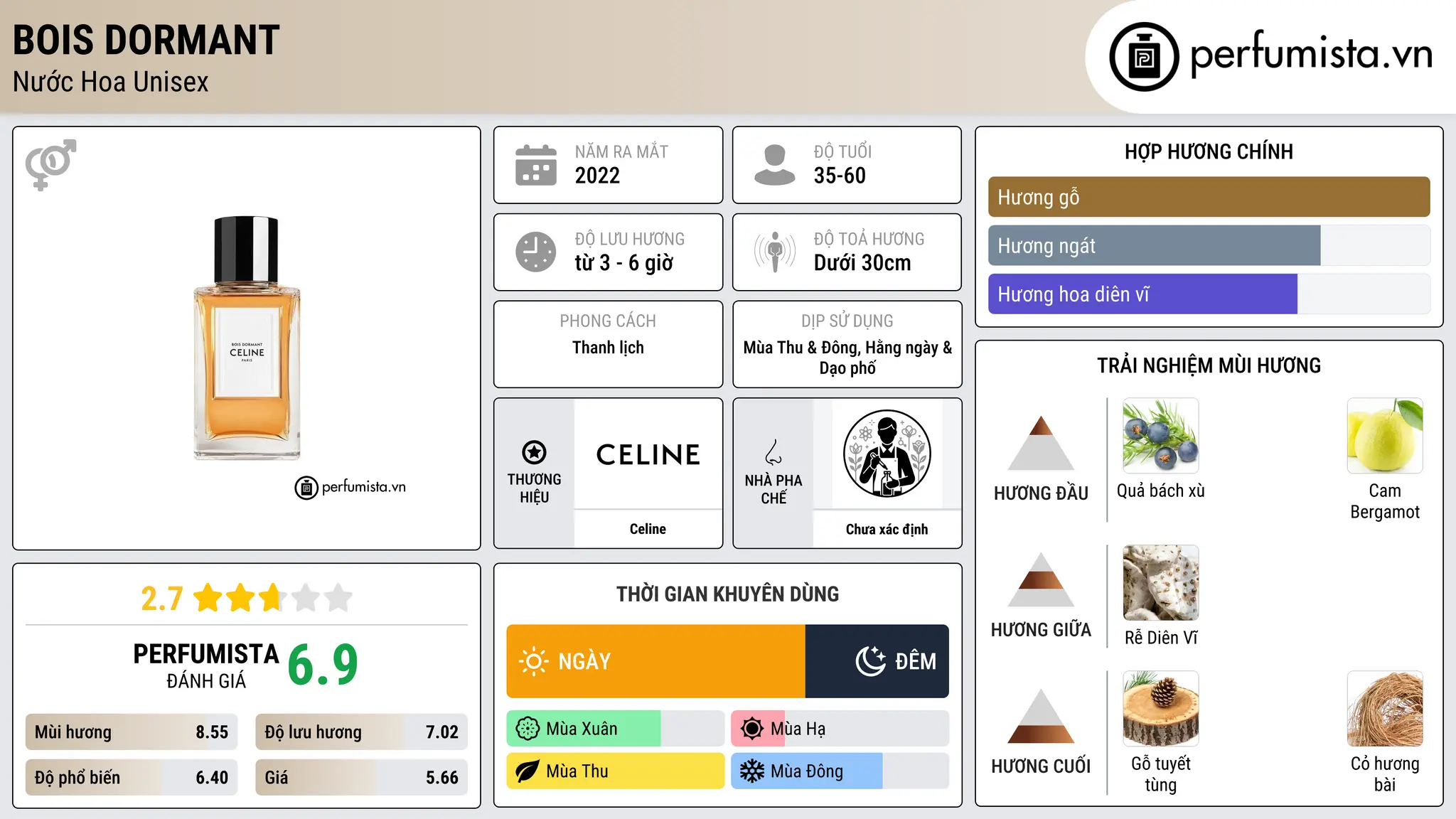Click the calendar icon beside launch year
Screen dimensions: 1456x819
(536, 165)
